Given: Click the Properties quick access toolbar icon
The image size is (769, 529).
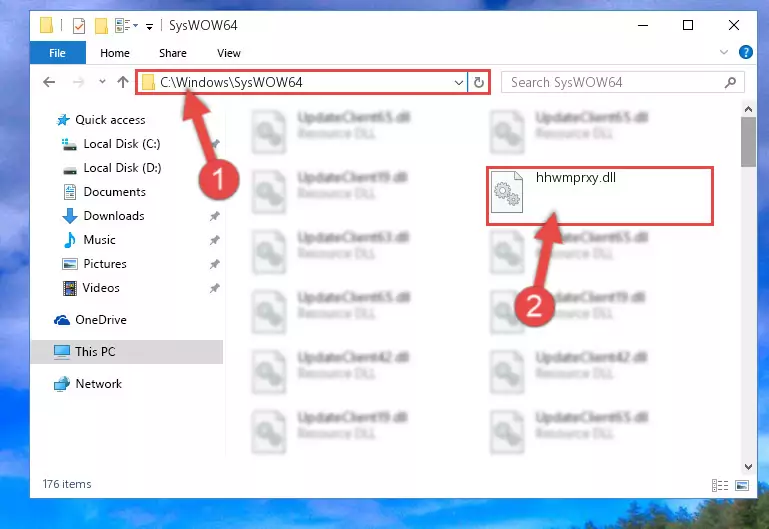Looking at the screenshot, I should click(x=78, y=25).
